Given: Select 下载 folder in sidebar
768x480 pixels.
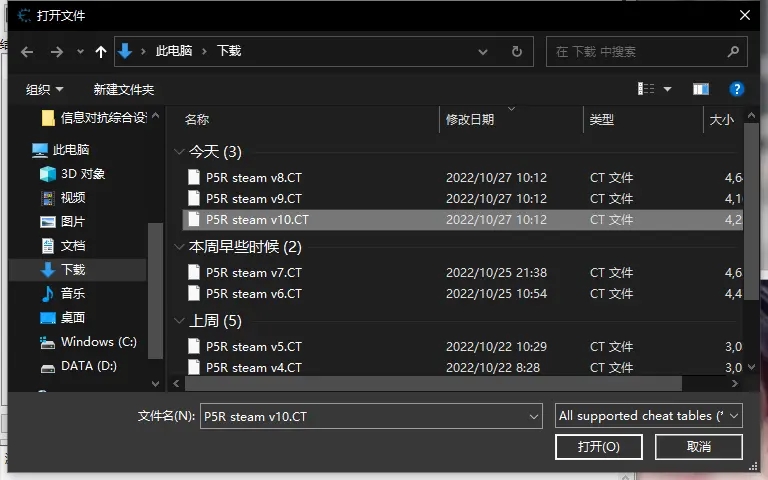Looking at the screenshot, I should click(x=77, y=269).
